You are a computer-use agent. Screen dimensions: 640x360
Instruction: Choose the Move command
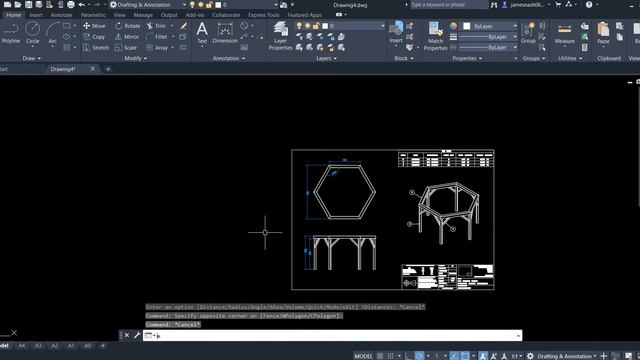[x=95, y=26]
